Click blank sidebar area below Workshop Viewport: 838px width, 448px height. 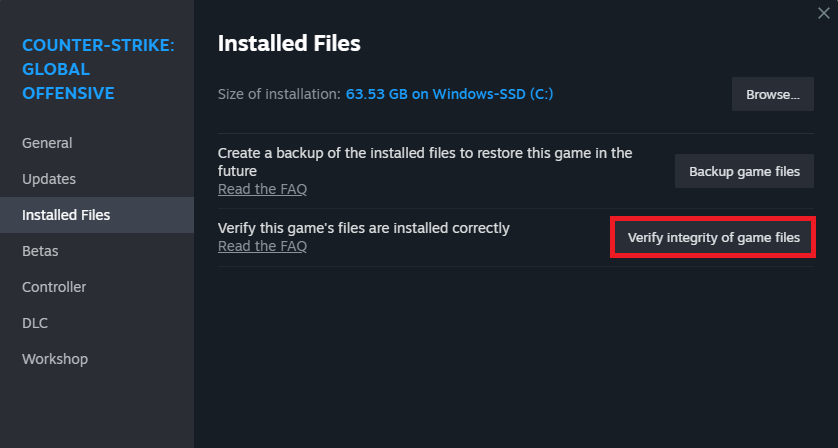point(97,410)
